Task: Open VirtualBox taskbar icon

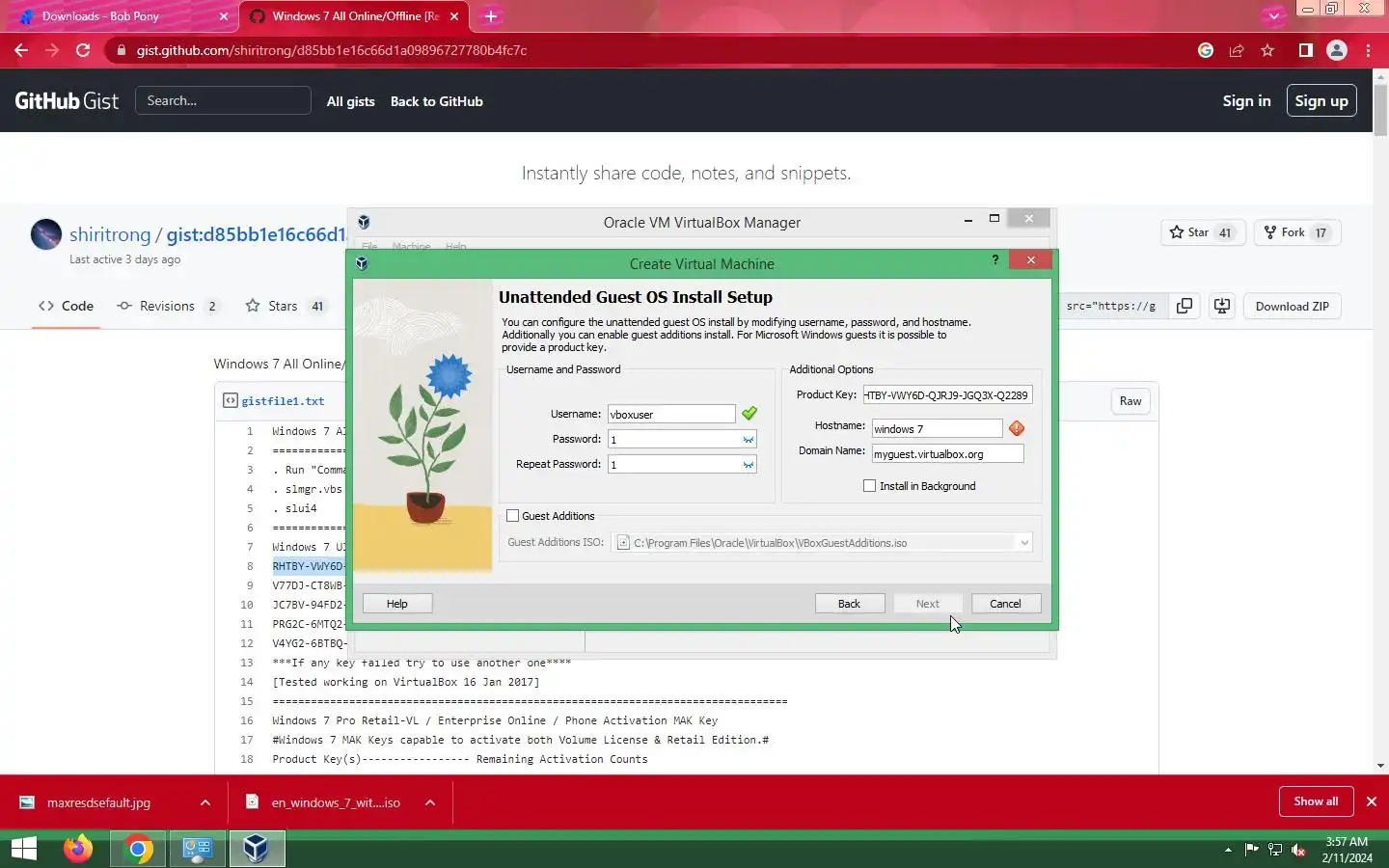Action: pyautogui.click(x=256, y=849)
